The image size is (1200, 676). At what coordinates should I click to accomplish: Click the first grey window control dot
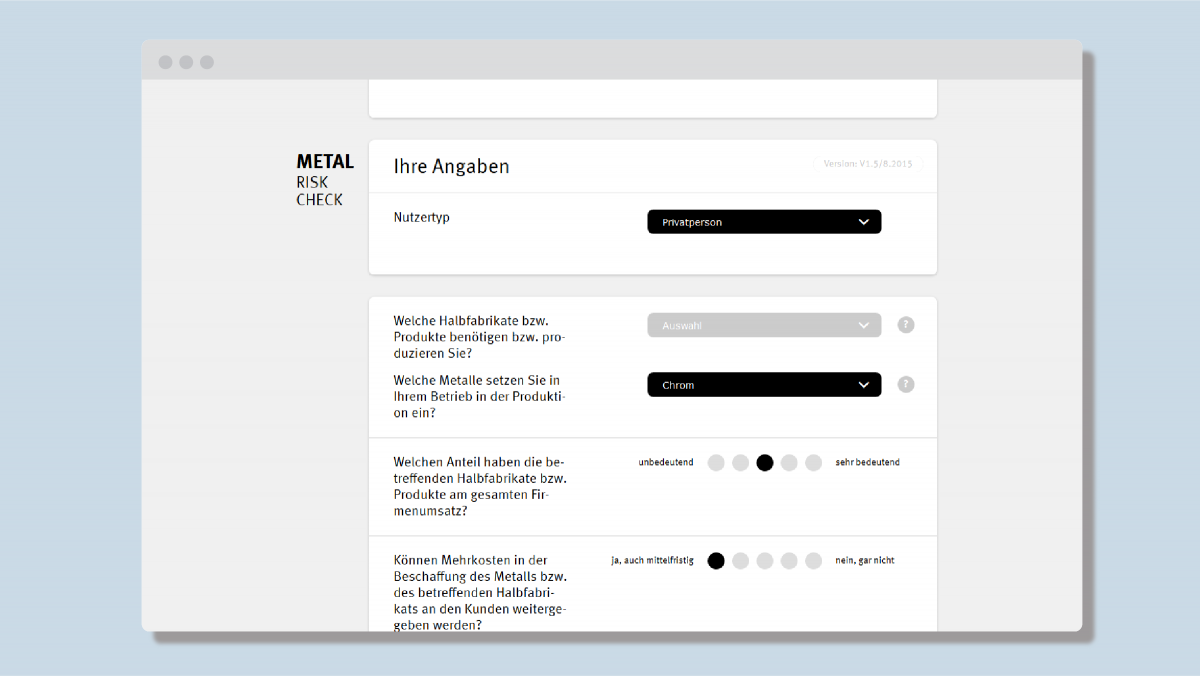click(x=165, y=62)
